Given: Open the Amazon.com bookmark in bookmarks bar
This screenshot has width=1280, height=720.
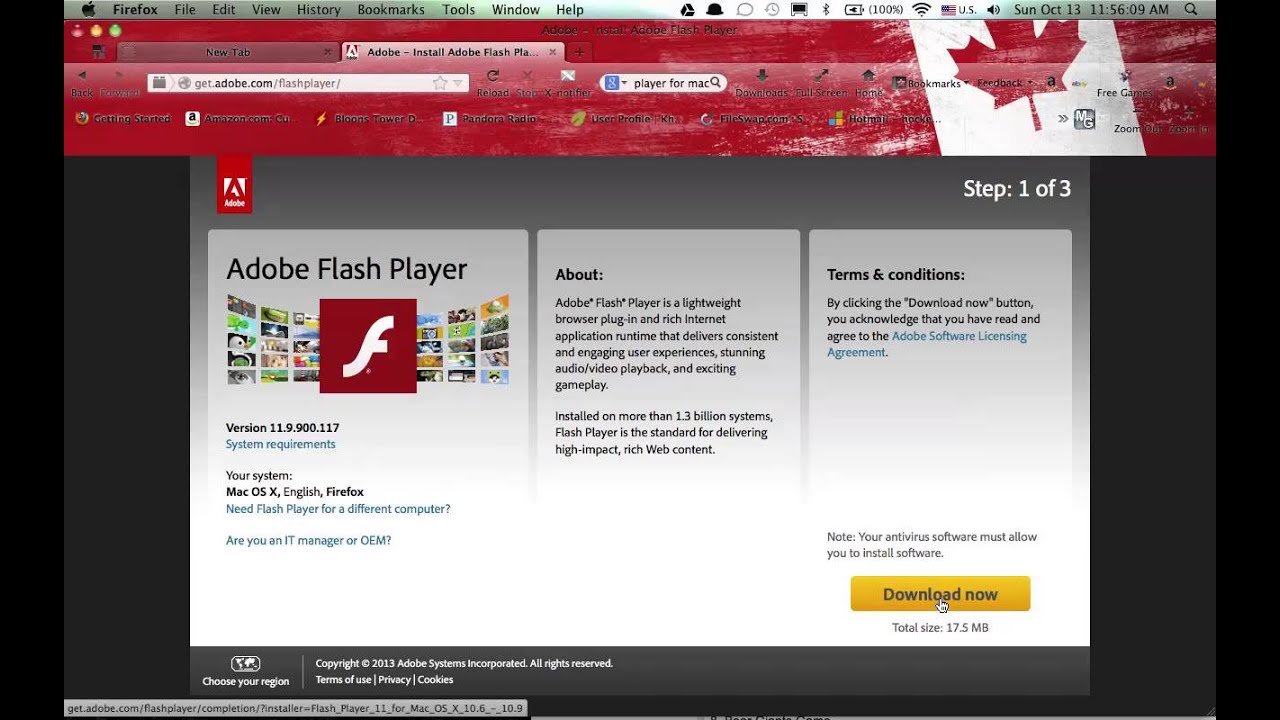Looking at the screenshot, I should 241,118.
